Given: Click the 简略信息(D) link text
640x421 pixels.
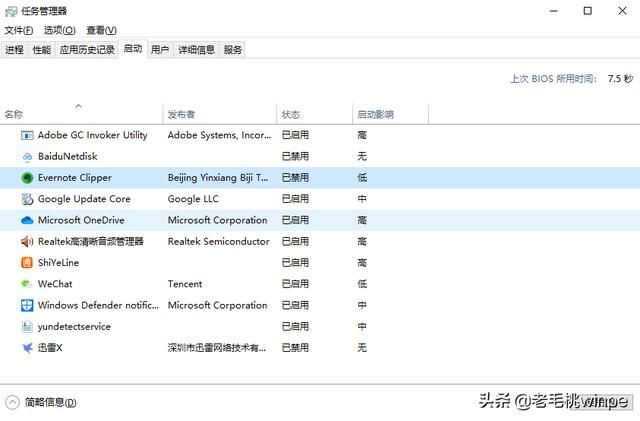Looking at the screenshot, I should coord(51,403).
